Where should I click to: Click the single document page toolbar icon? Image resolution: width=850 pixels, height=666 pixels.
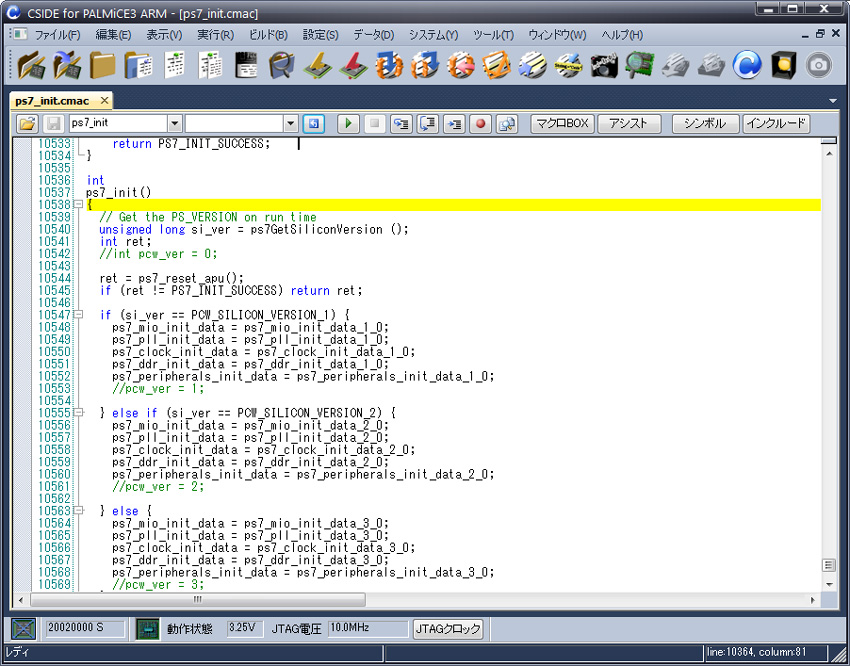tap(175, 65)
